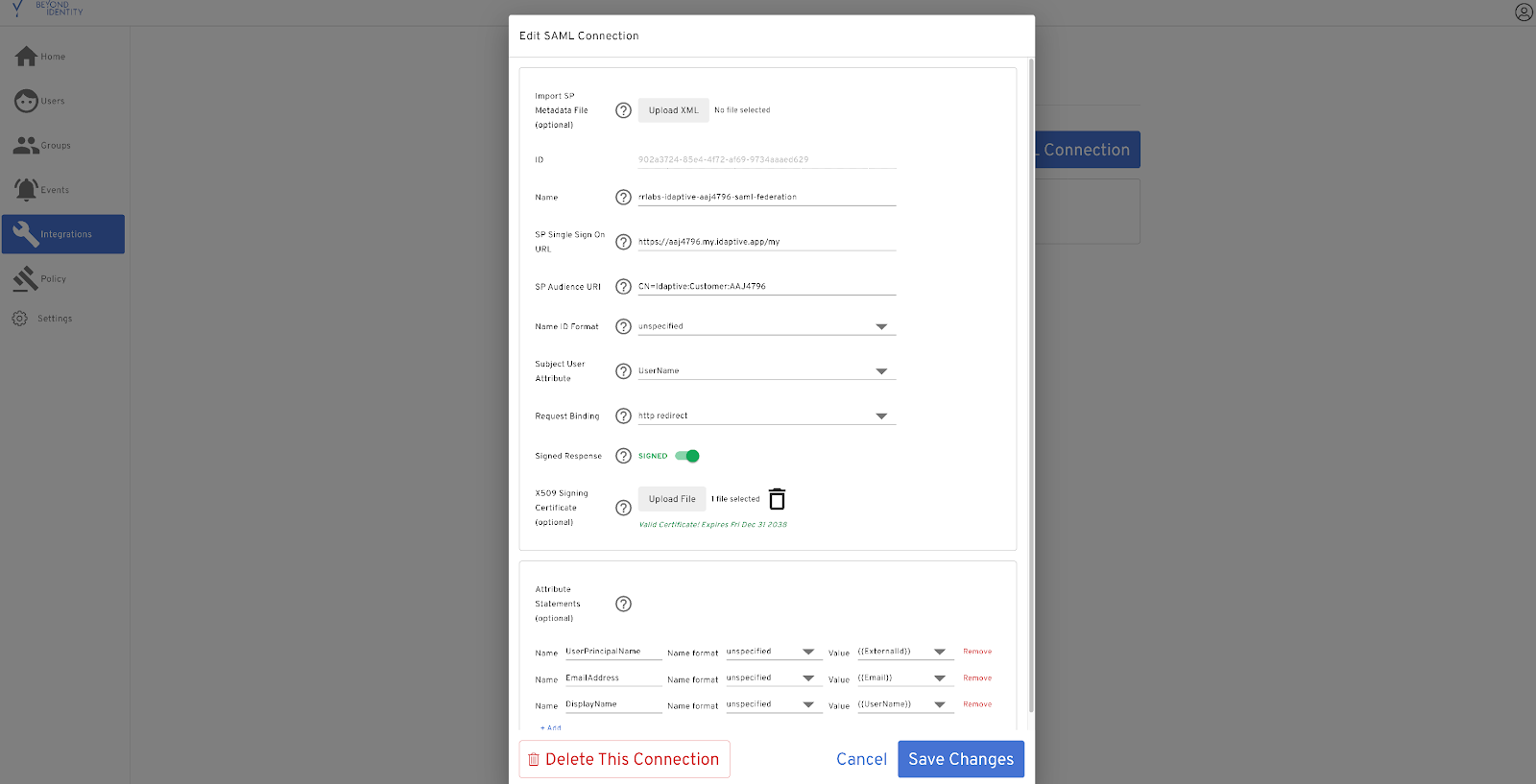The image size is (1536, 784).
Task: Open the {{ExternalId}} value dropdown
Action: [905, 652]
